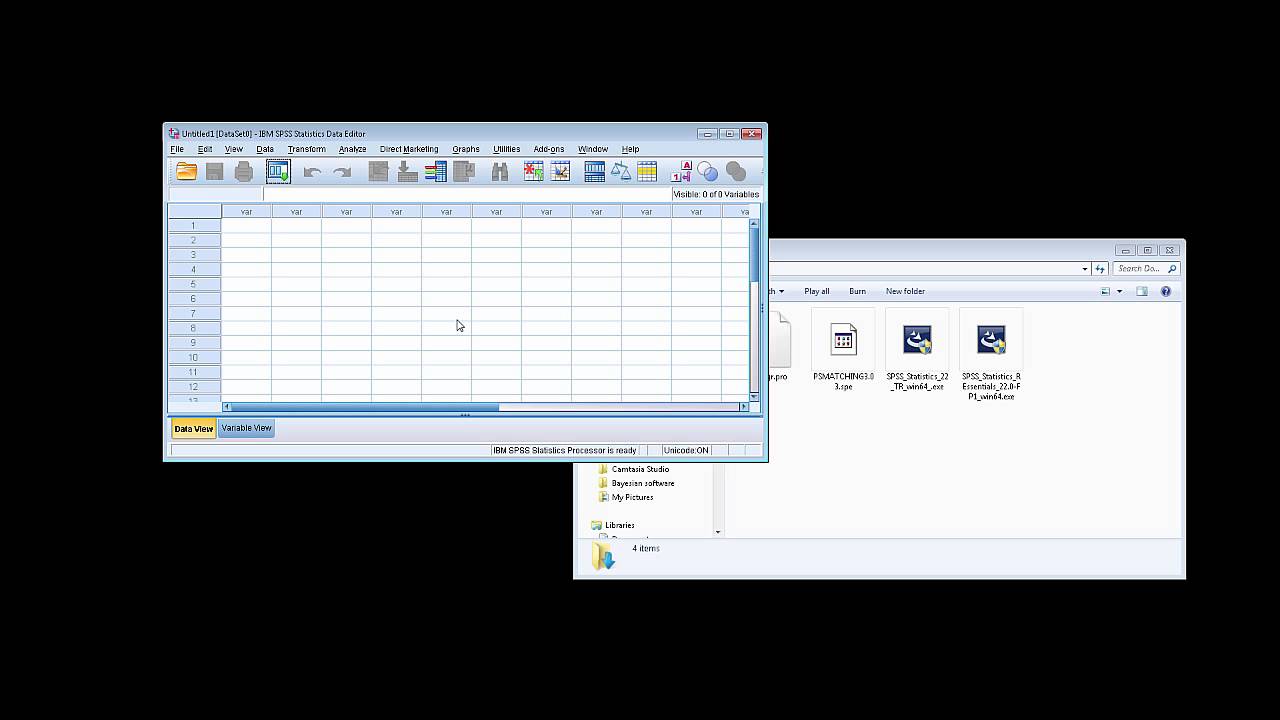Open the Help menu in SPSS

(x=630, y=149)
